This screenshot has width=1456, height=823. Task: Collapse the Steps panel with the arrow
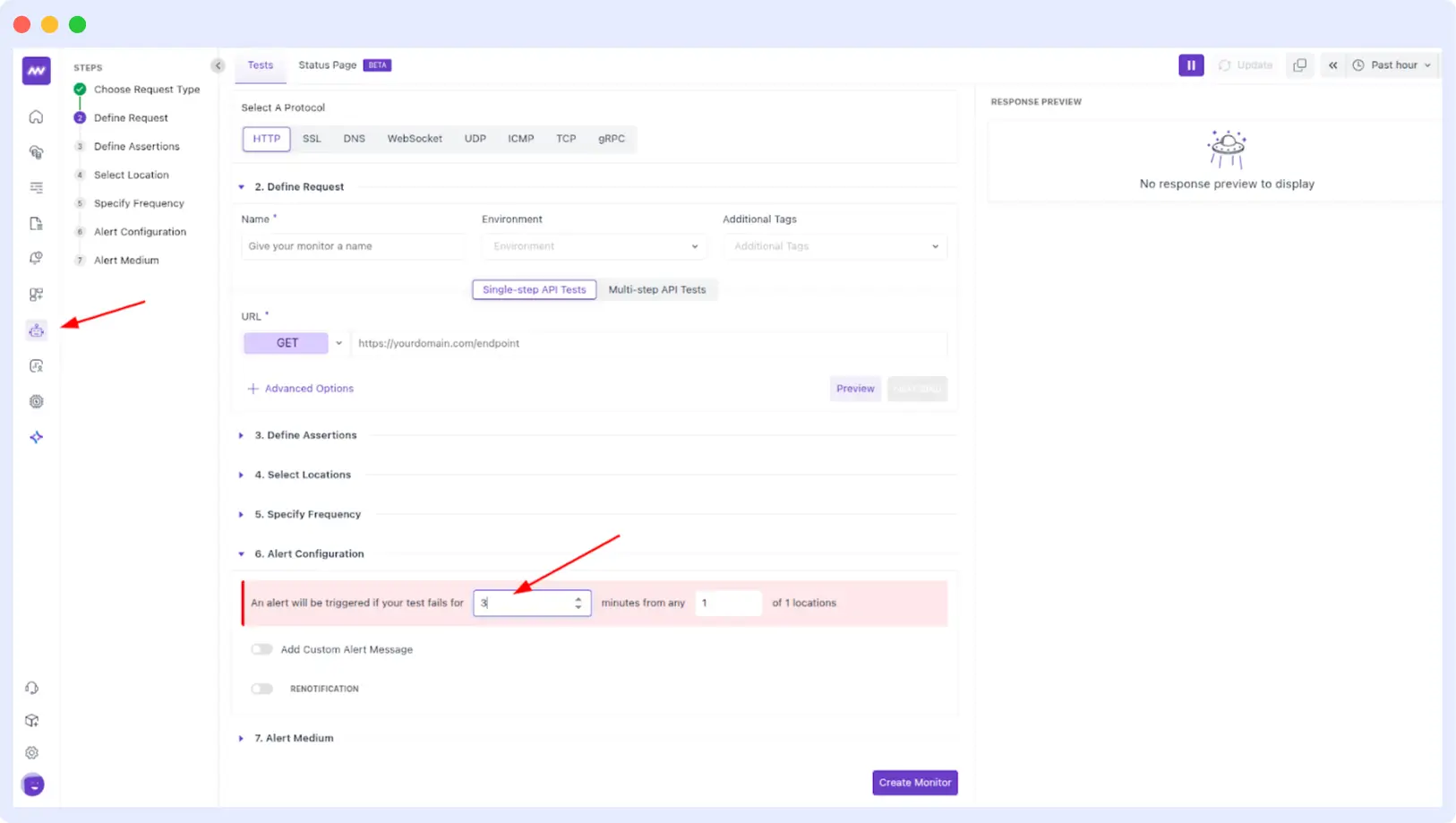pyautogui.click(x=218, y=65)
